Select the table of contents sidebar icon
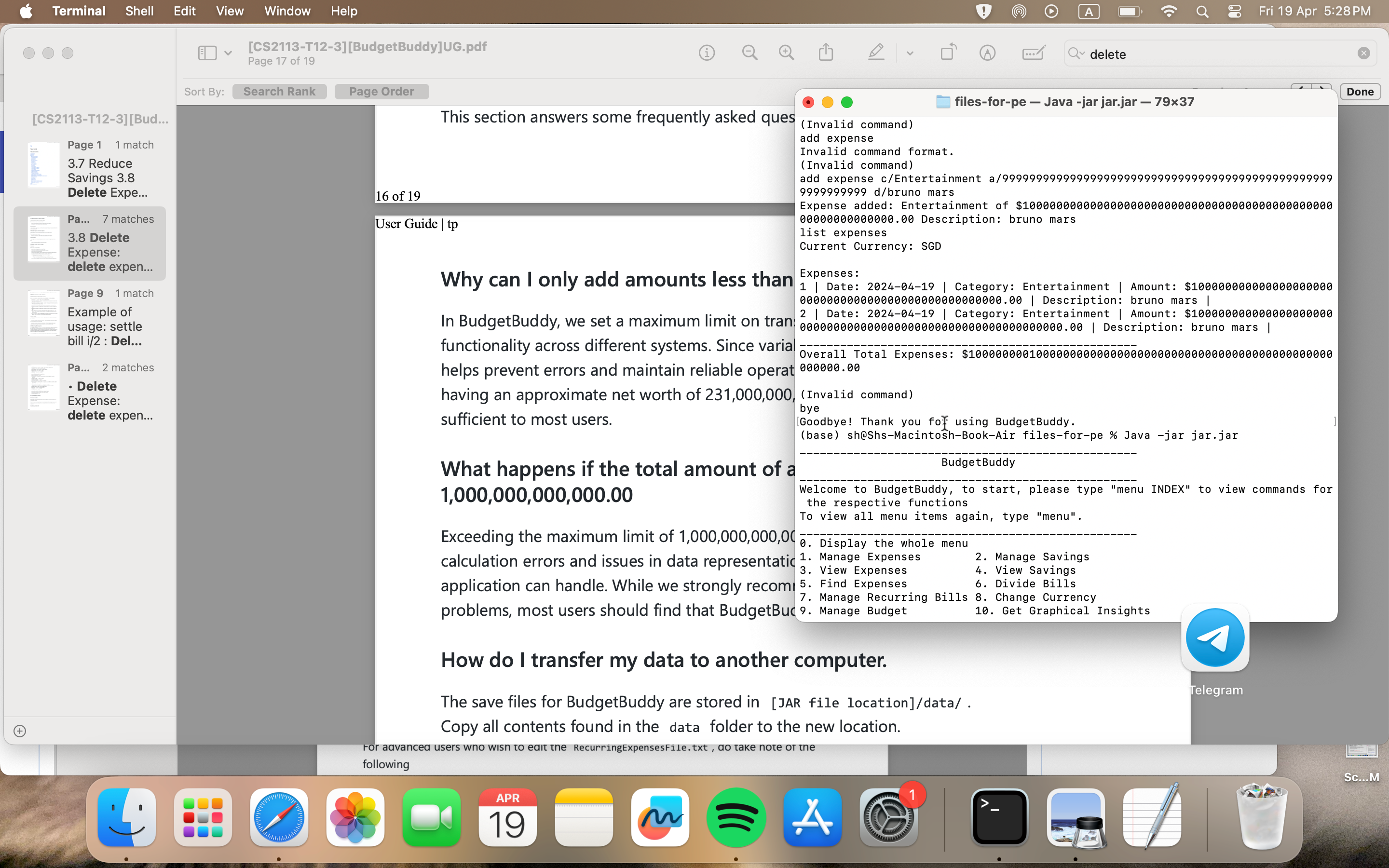This screenshot has height=868, width=1389. (207, 52)
